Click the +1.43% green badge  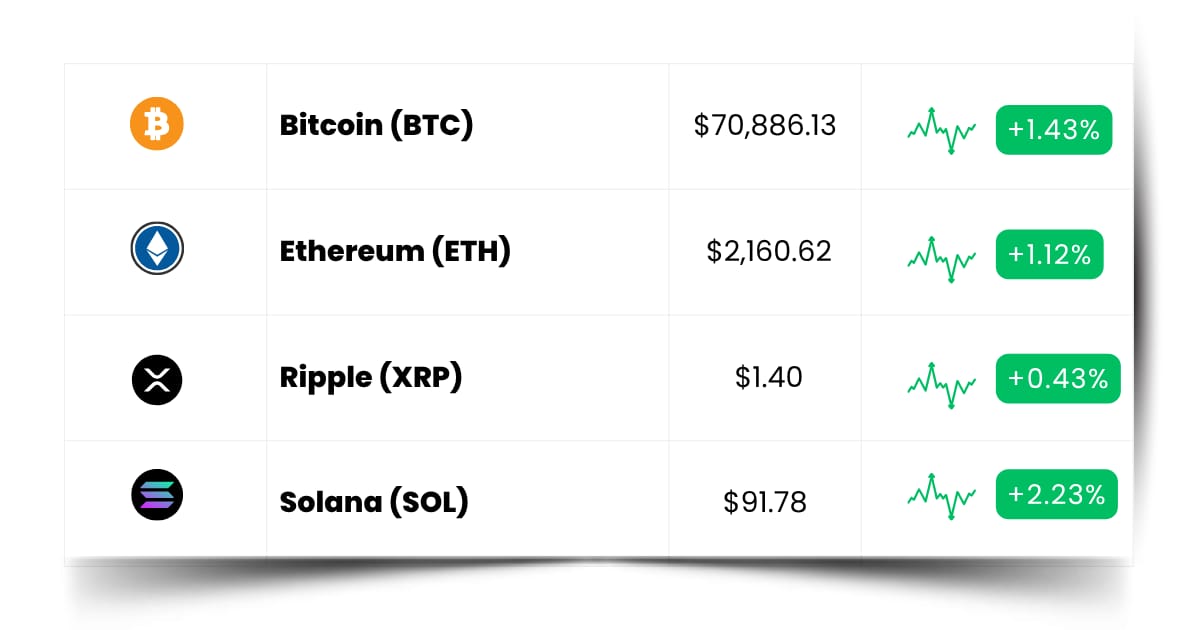[x=1054, y=129]
